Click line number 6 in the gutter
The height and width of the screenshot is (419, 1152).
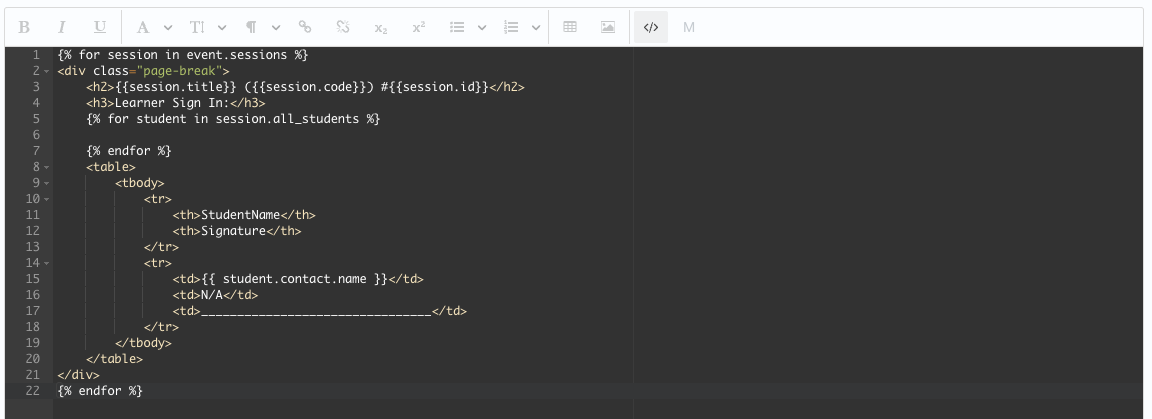(x=37, y=135)
